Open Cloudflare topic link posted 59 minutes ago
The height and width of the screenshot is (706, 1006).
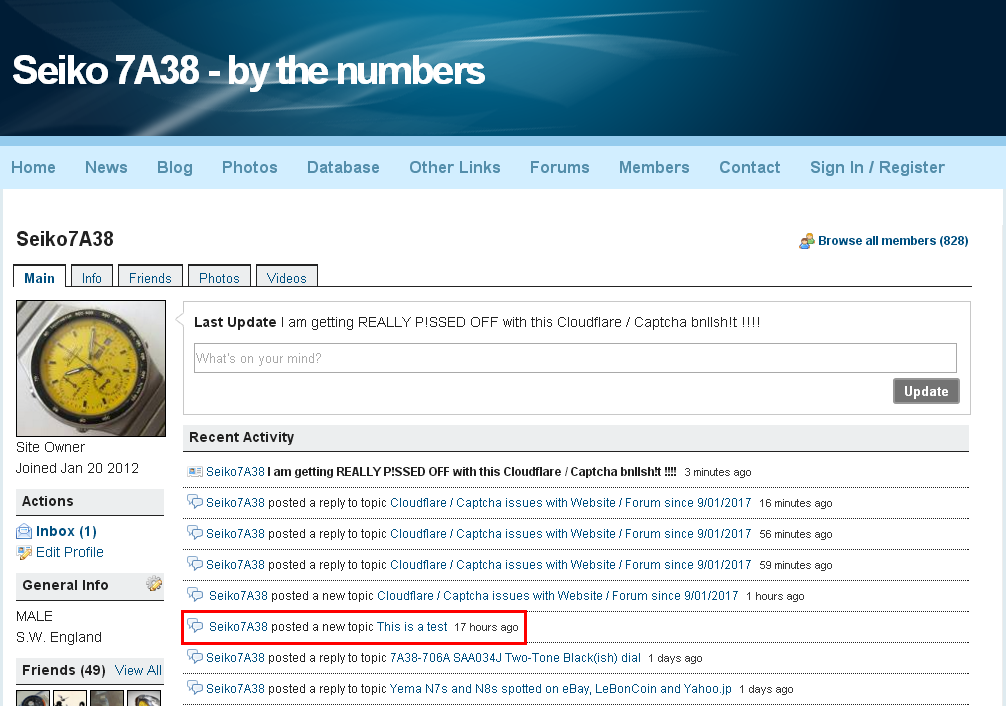tap(570, 564)
